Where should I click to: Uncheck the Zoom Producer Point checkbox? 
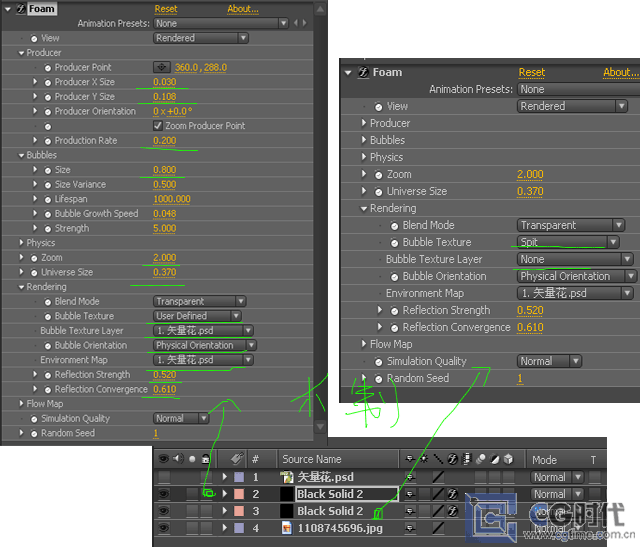[158, 126]
